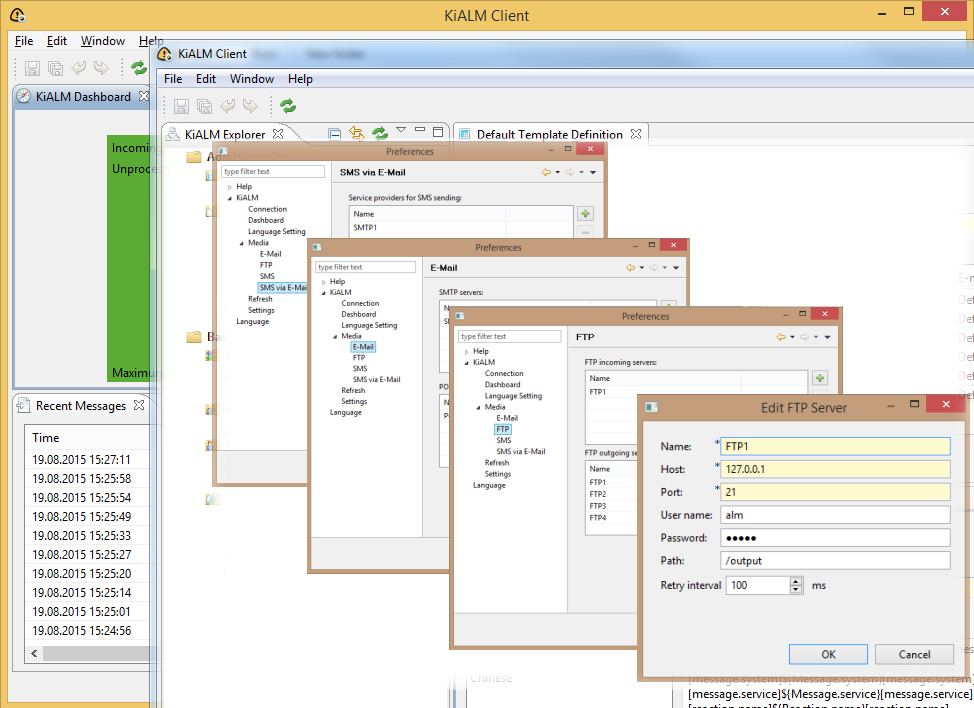Click Undo arrow in front KiALM Client toolbar
The image size is (974, 708).
(227, 106)
